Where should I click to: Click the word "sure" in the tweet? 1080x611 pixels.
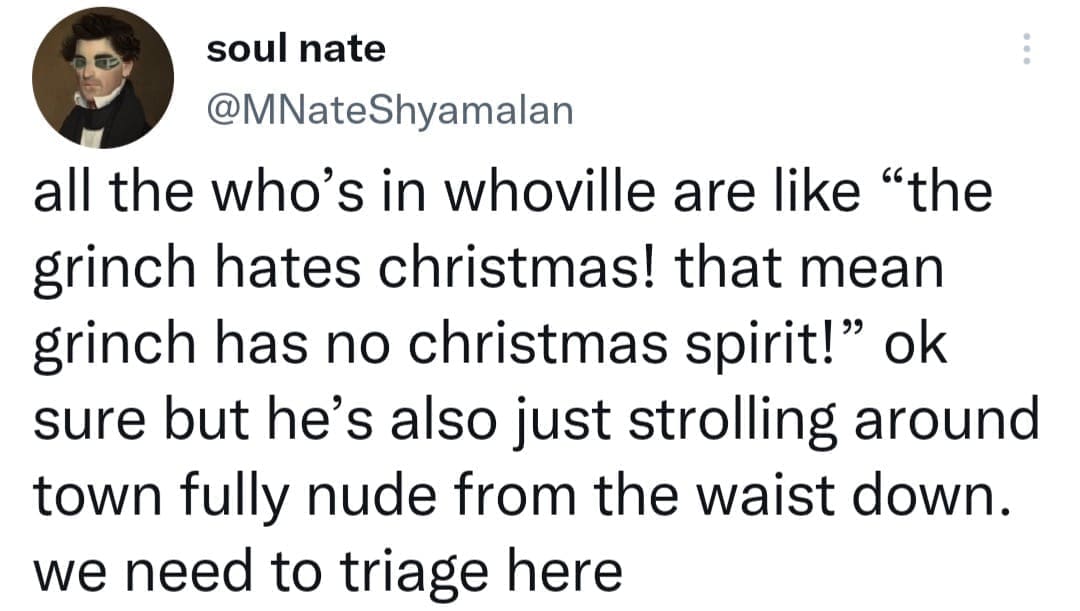pos(82,421)
